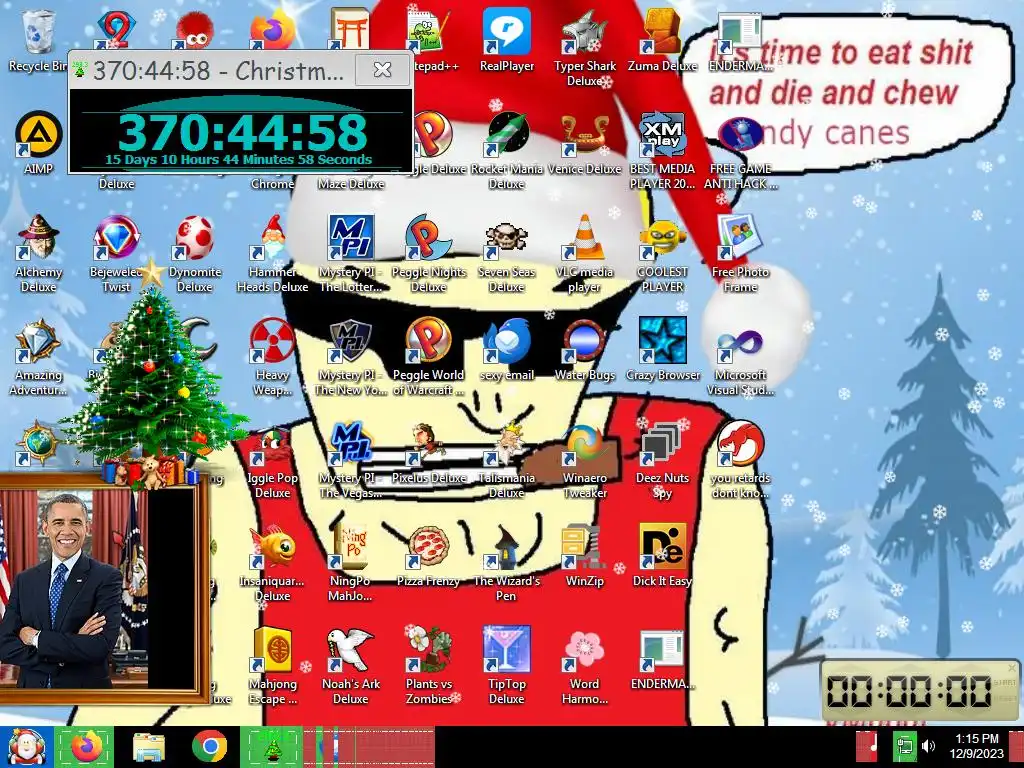Screen dimensions: 1024x768
Task: Open the Santa Start button
Action: [x=26, y=746]
